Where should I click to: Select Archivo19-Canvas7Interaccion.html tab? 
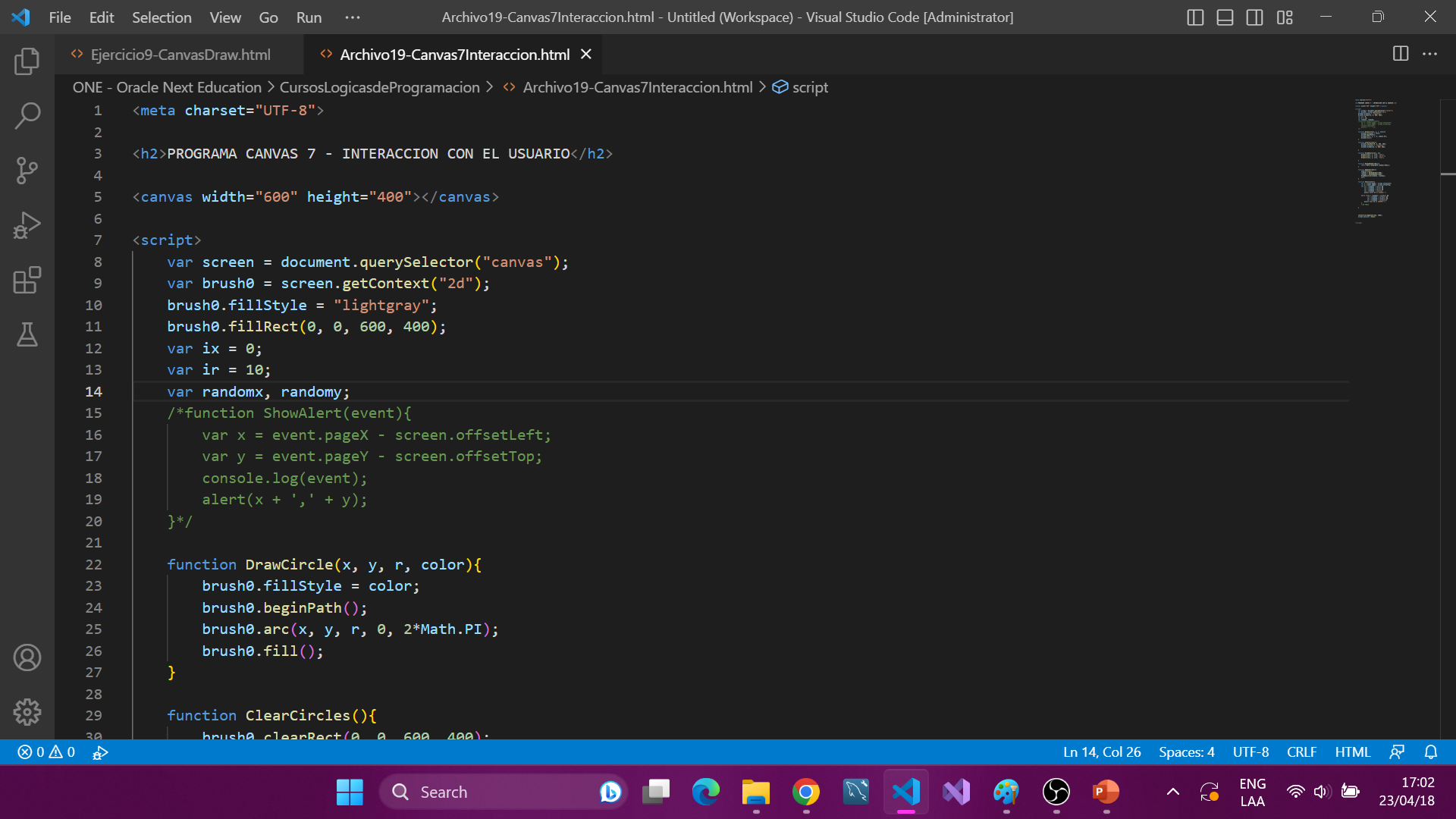tap(454, 55)
